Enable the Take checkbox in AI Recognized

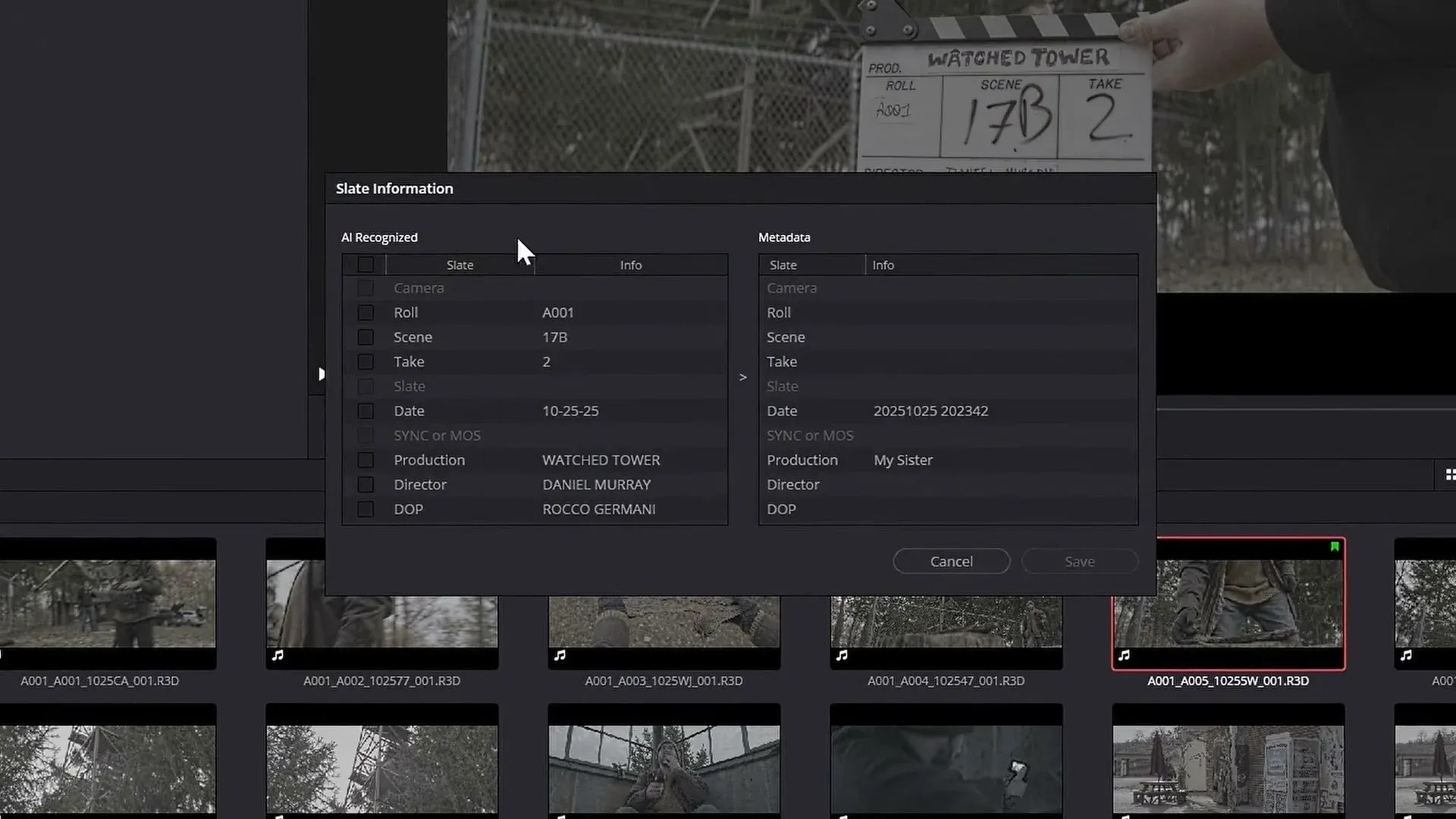(x=366, y=362)
